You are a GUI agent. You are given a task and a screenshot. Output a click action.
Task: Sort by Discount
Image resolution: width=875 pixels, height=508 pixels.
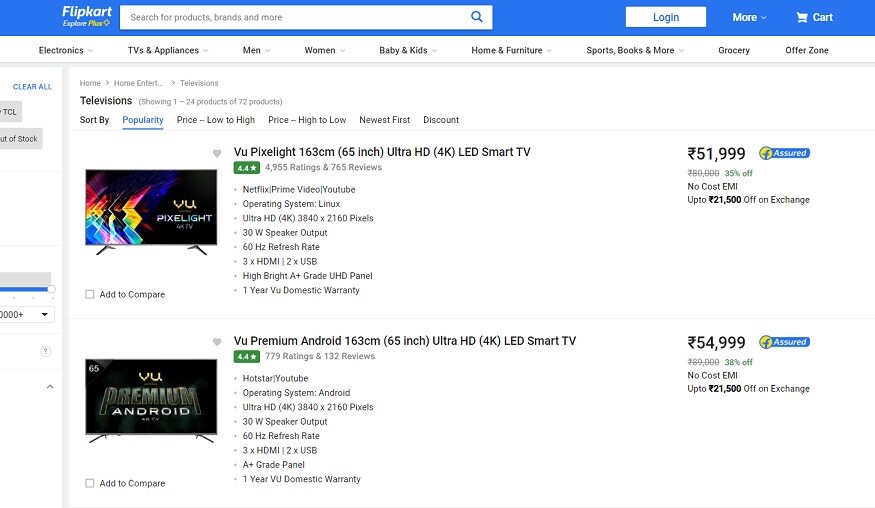pos(441,120)
